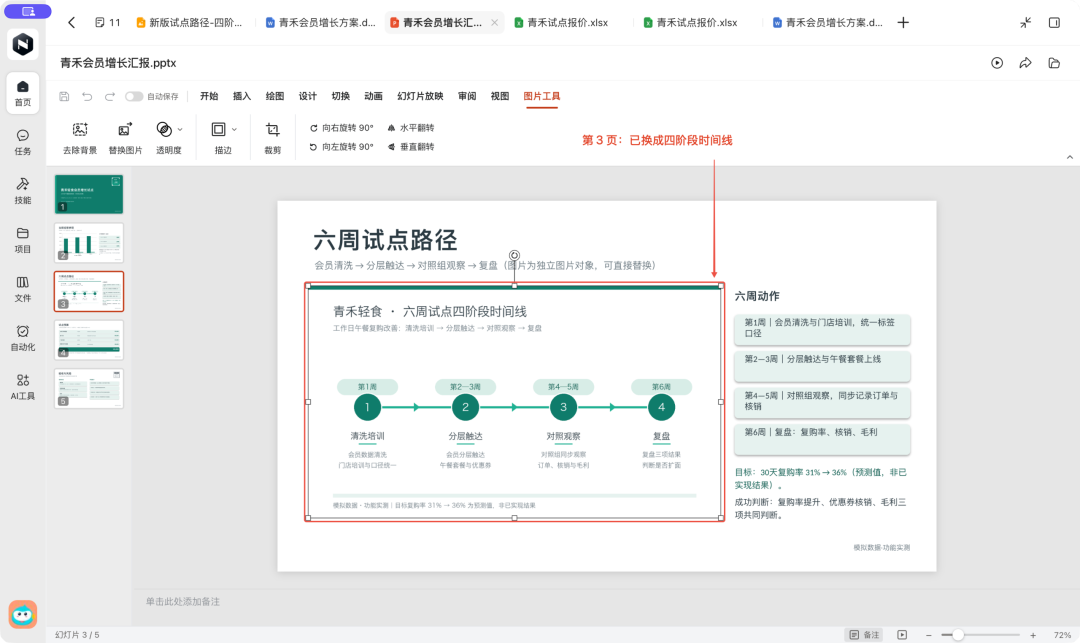The image size is (1080, 643).
Task: Expand the 透明度 transparency dropdown
Action: tap(180, 129)
